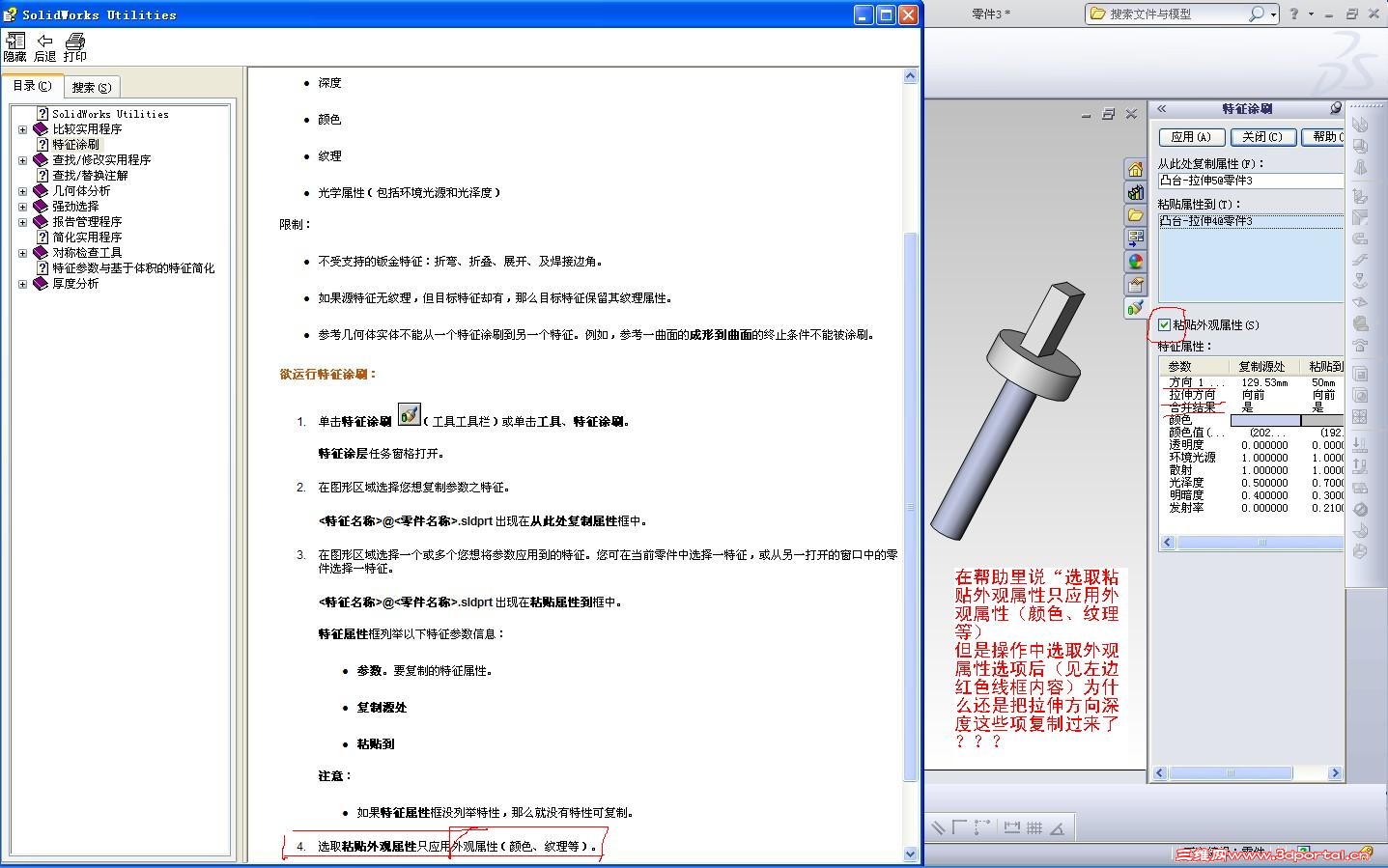Click the 光泽度 row in property table
This screenshot has height=868, width=1388.
[x=1252, y=483]
